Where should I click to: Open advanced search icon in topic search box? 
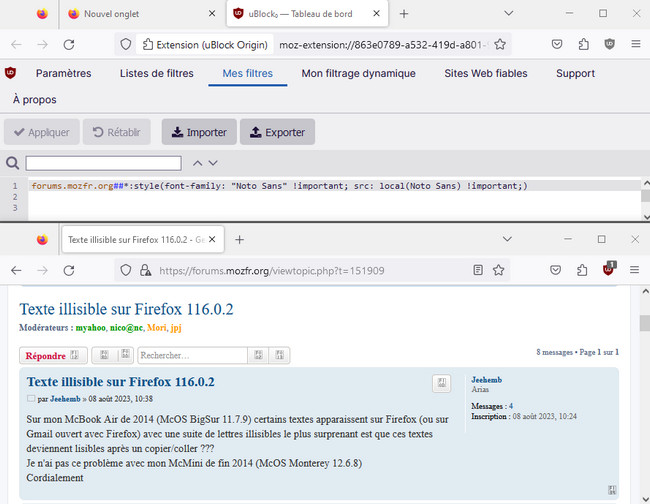click(x=279, y=355)
